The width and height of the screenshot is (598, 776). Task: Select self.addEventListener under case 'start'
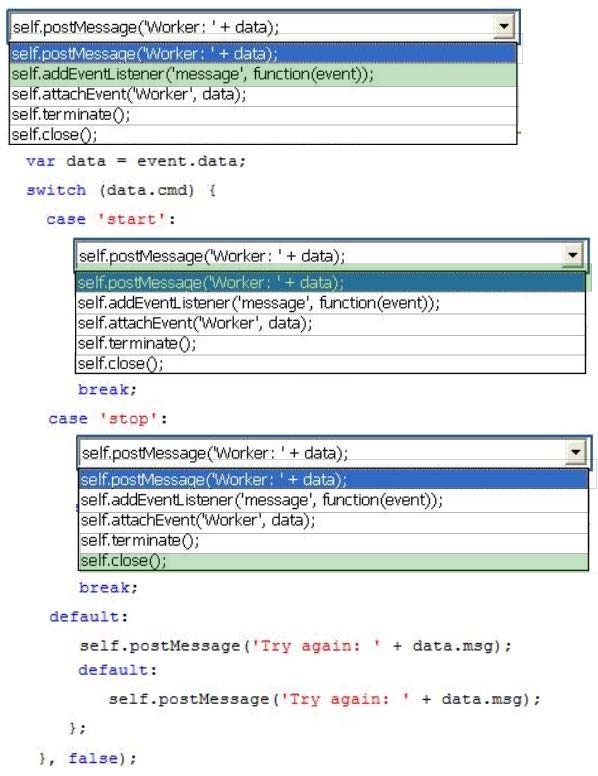click(x=330, y=303)
